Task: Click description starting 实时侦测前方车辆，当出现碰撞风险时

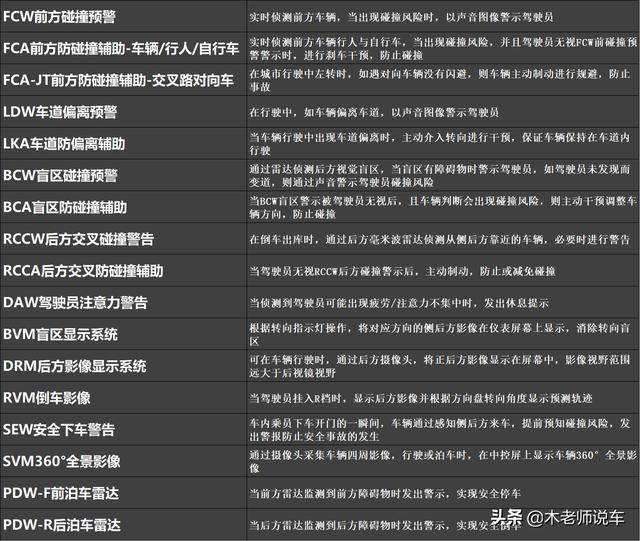Action: (401, 17)
